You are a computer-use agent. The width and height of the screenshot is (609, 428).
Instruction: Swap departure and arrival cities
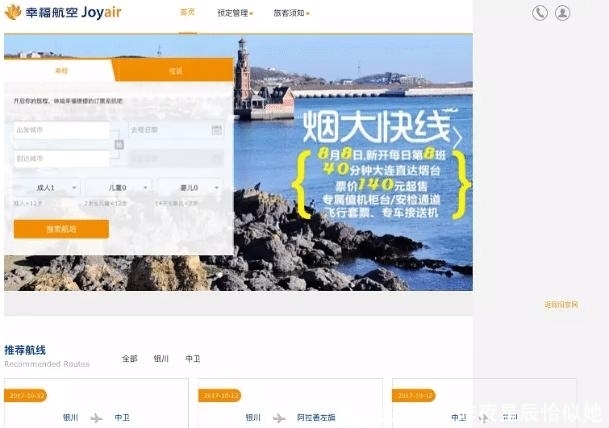[x=119, y=144]
